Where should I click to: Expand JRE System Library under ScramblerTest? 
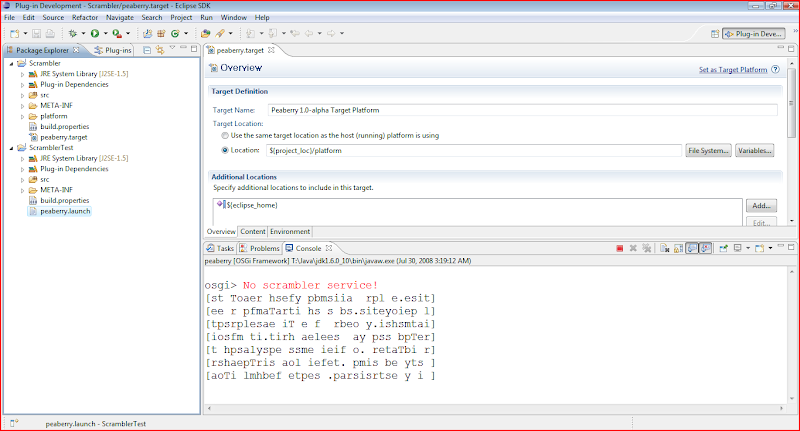pos(22,159)
